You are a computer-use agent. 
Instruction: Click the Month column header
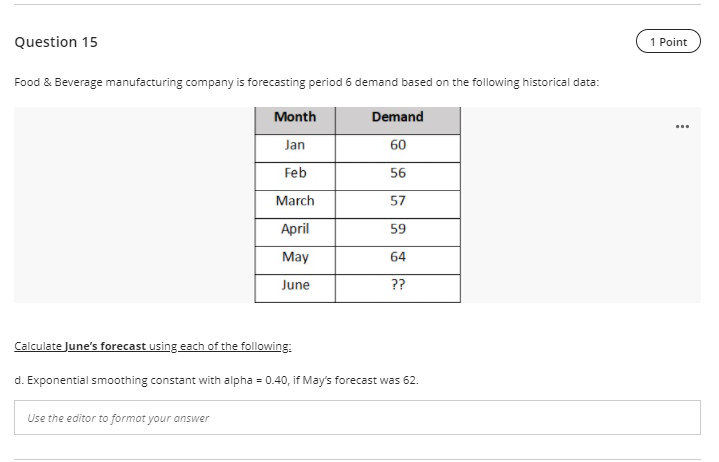pyautogui.click(x=295, y=121)
